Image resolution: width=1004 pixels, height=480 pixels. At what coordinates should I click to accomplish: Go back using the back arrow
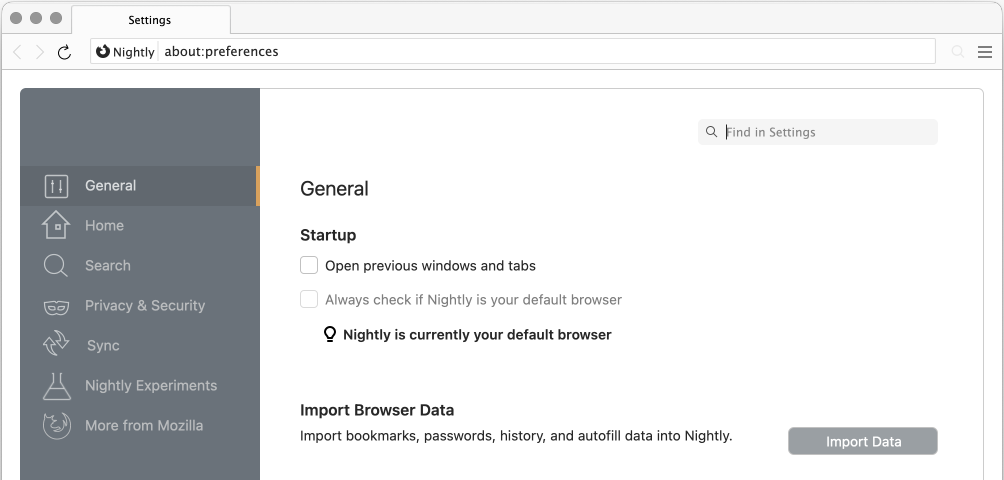pyautogui.click(x=18, y=52)
